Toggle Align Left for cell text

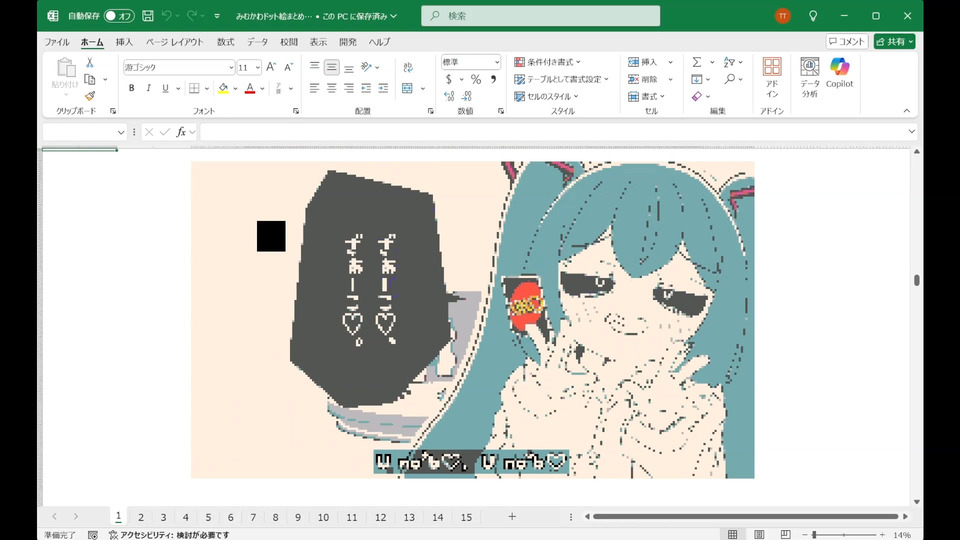314,89
